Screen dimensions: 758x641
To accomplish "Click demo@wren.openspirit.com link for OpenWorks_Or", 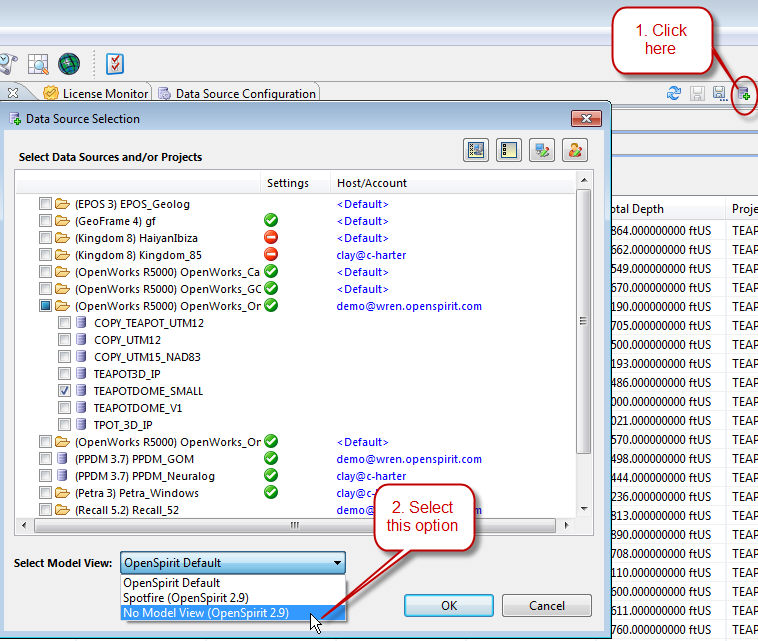I will (x=409, y=306).
